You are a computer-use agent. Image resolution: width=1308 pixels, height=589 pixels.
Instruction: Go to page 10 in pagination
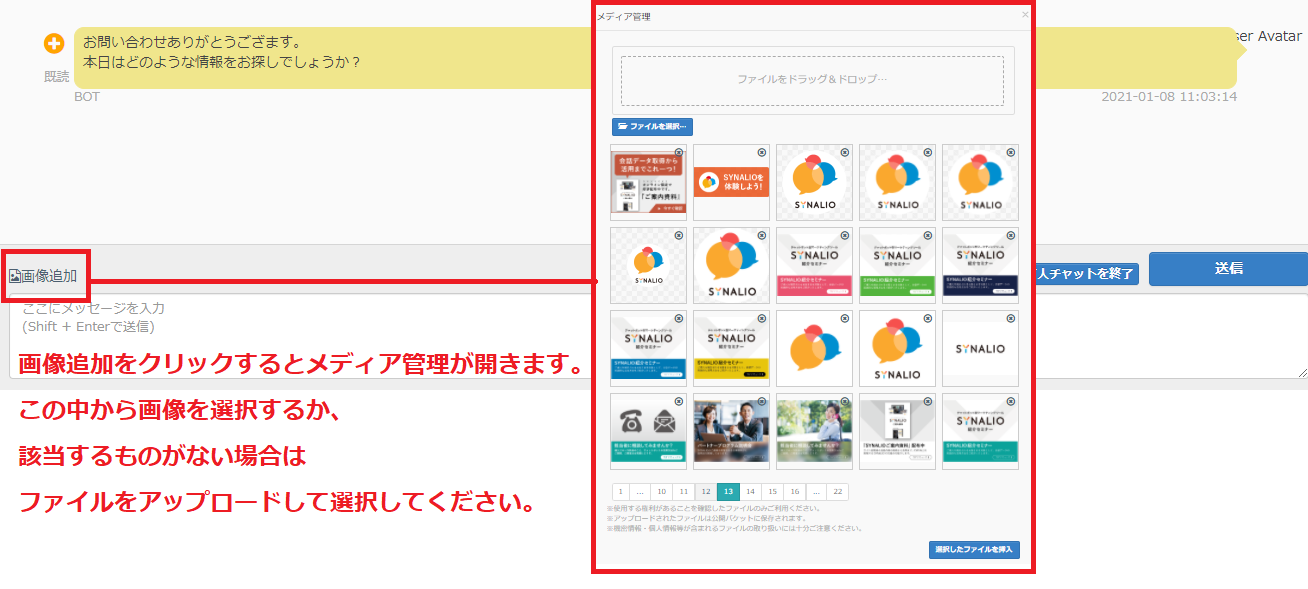click(x=661, y=491)
